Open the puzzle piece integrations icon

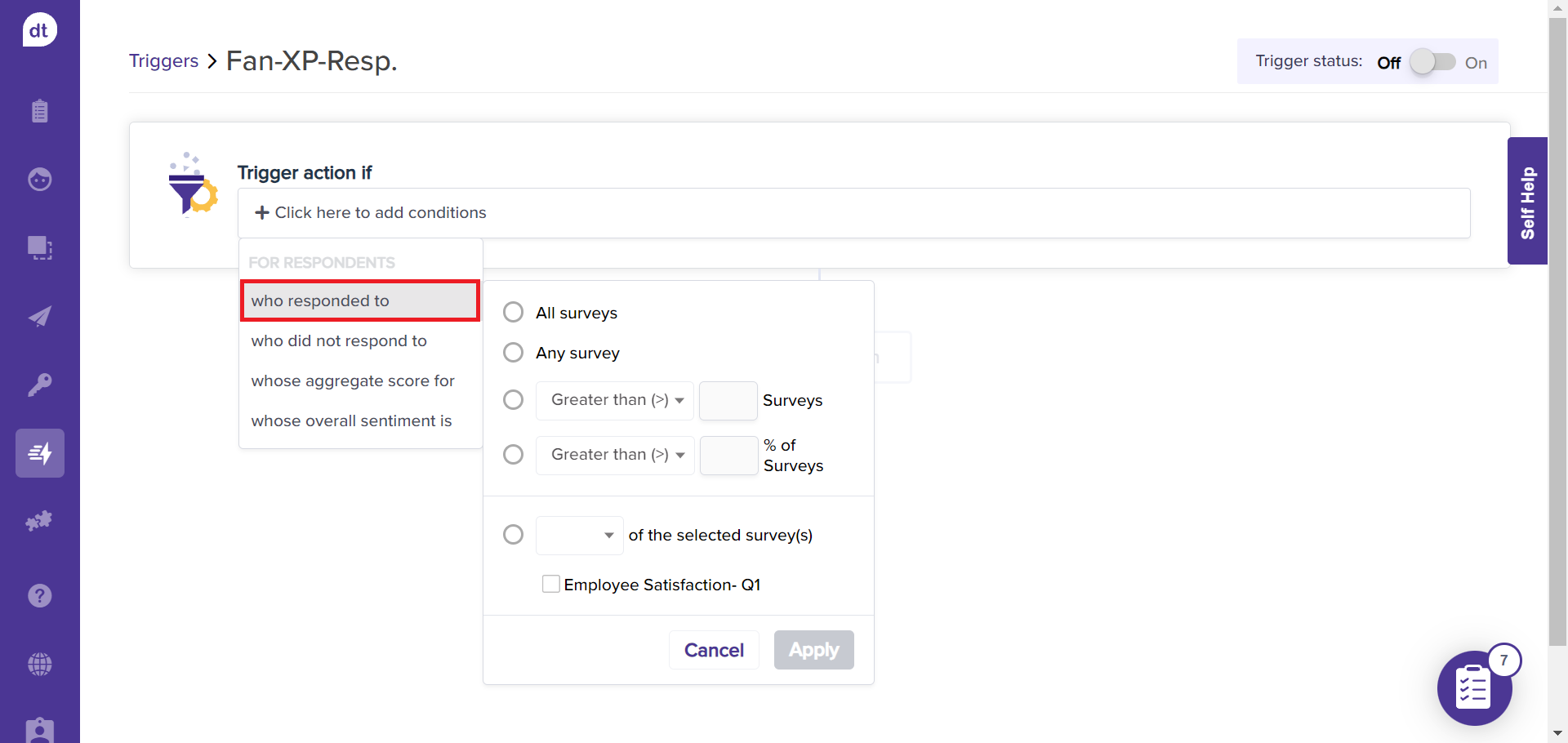(x=39, y=521)
